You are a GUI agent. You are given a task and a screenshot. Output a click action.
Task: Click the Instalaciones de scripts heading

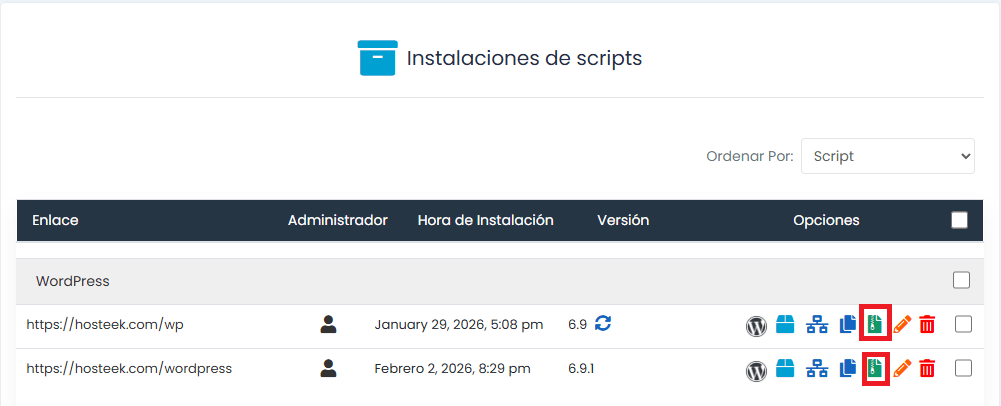point(524,58)
